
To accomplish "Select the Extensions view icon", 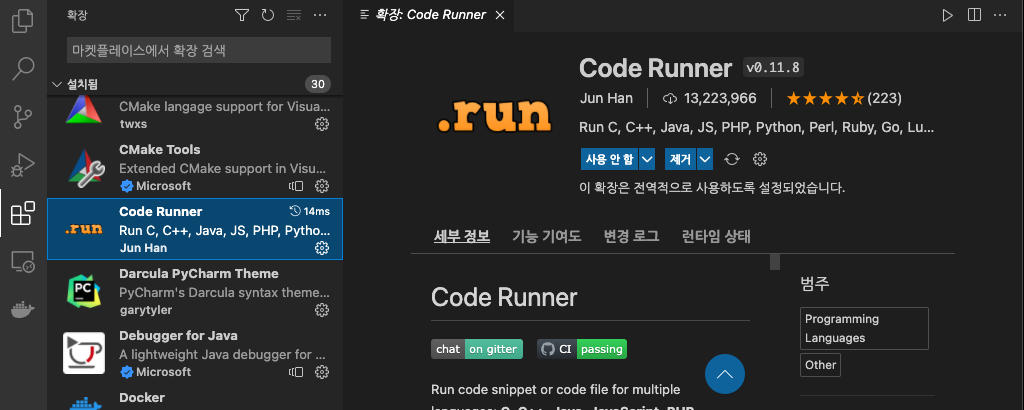I will 23,213.
